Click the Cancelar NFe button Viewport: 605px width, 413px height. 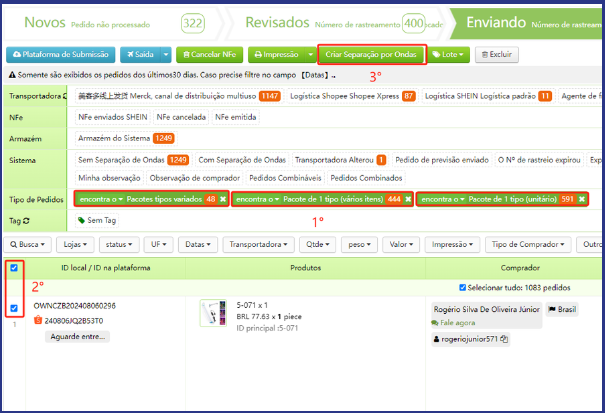point(209,54)
